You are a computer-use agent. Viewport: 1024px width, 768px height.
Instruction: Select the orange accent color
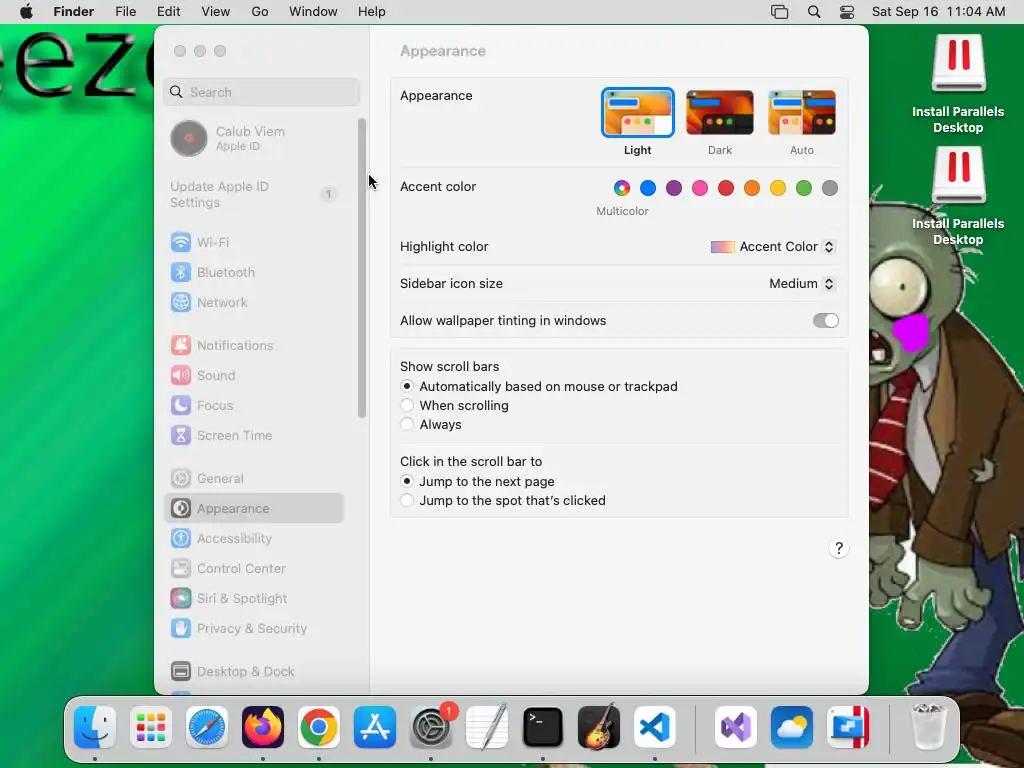point(752,188)
